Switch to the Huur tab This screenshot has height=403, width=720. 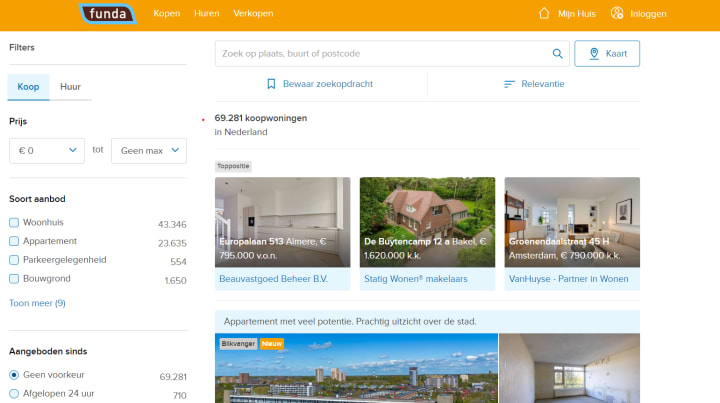(x=70, y=87)
